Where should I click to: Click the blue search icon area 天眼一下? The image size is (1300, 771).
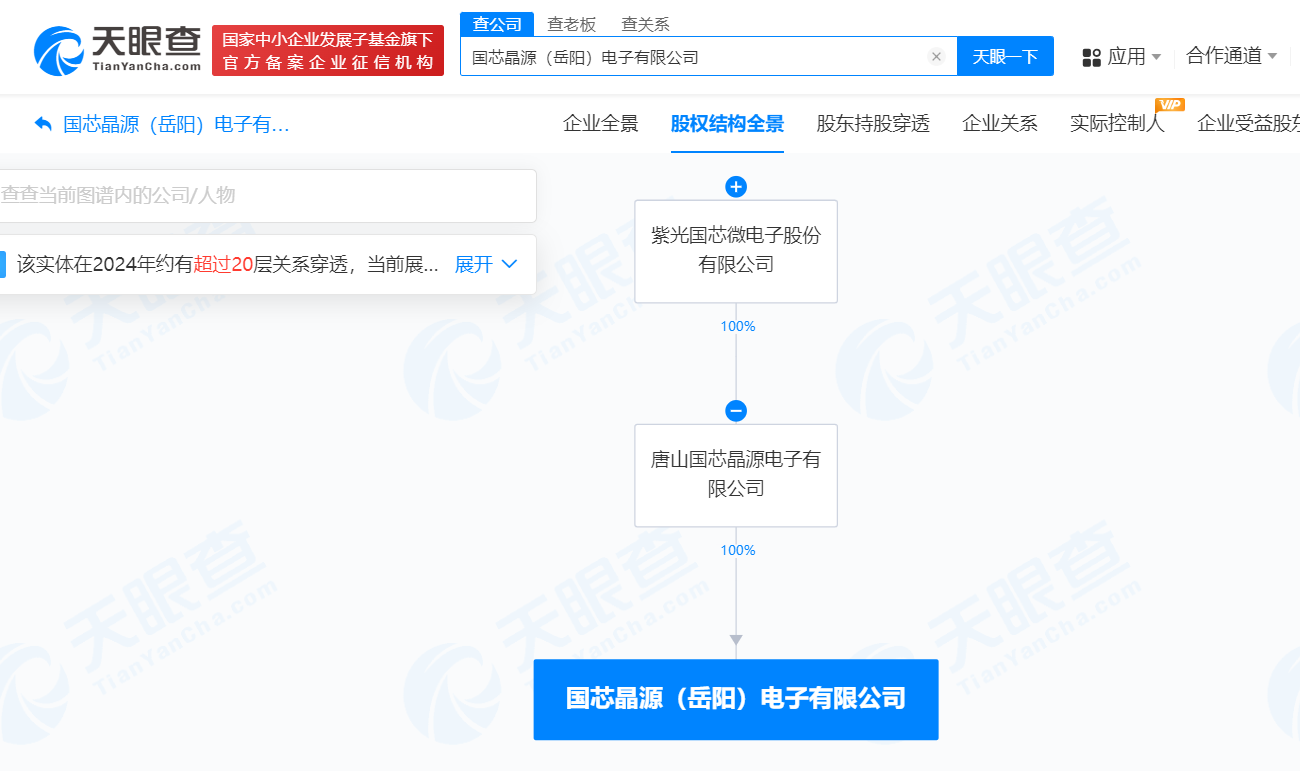coord(1005,56)
